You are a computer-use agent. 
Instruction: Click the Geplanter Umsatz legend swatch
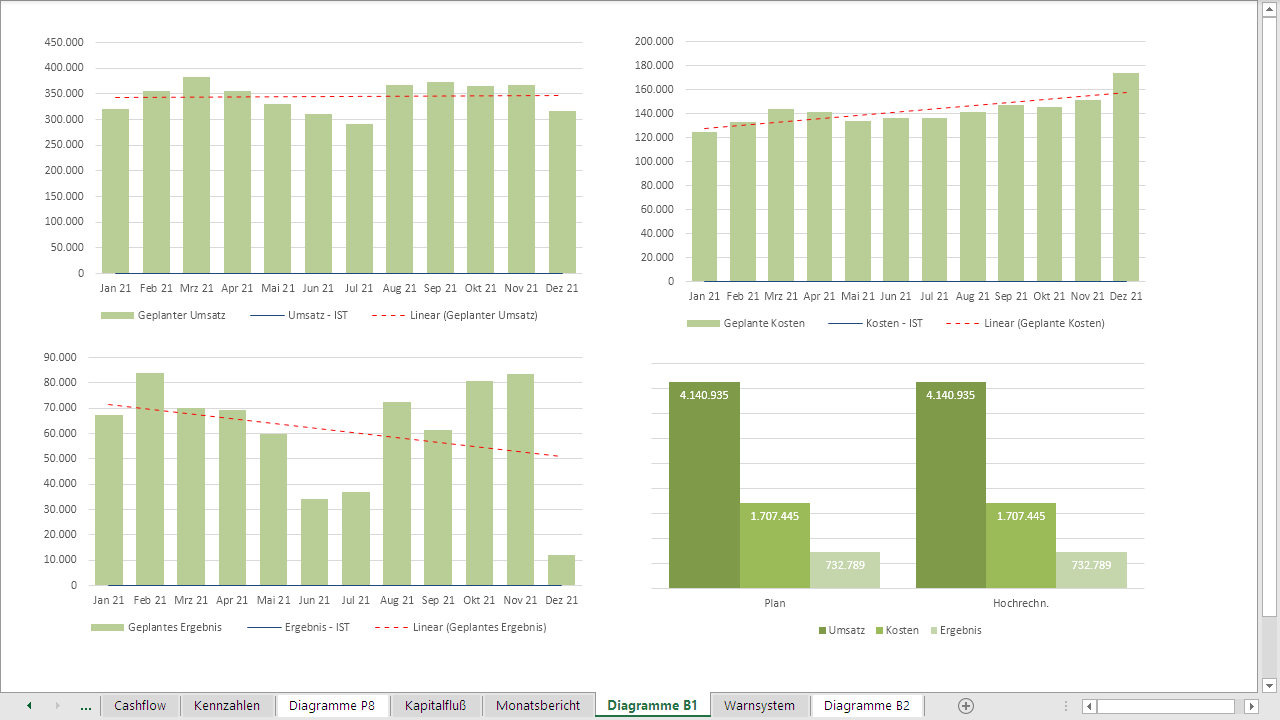[x=117, y=316]
